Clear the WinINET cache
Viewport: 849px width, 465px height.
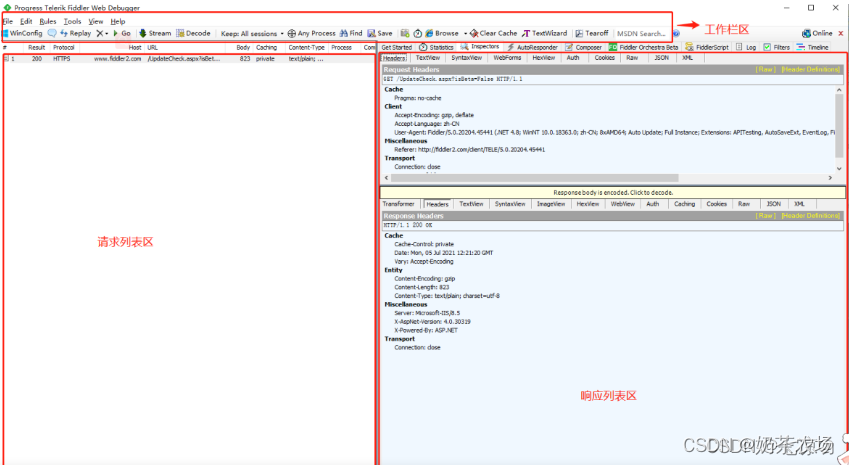click(493, 33)
